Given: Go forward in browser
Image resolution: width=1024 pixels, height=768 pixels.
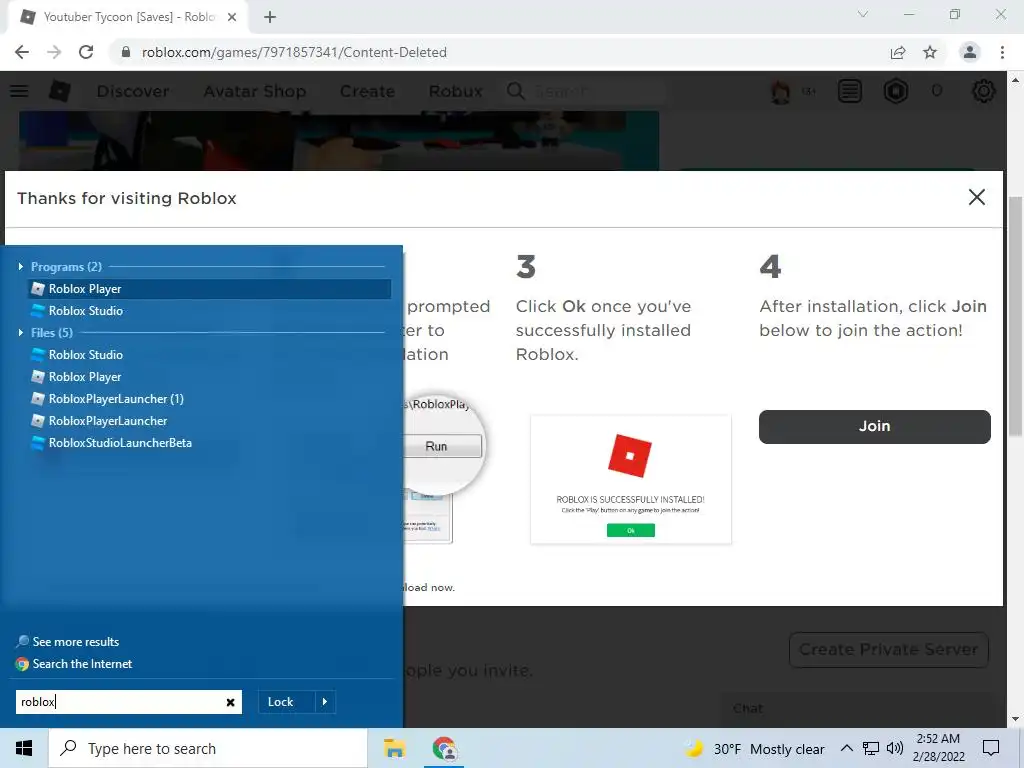Looking at the screenshot, I should coord(54,52).
